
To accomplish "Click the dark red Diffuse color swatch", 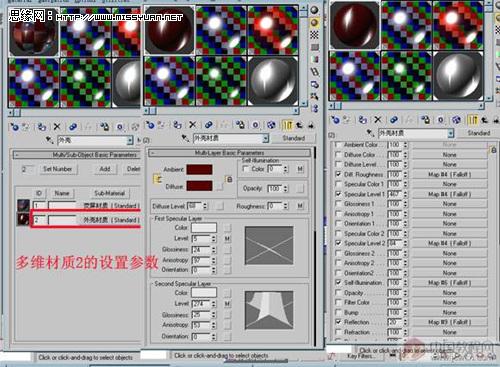I will point(199,186).
